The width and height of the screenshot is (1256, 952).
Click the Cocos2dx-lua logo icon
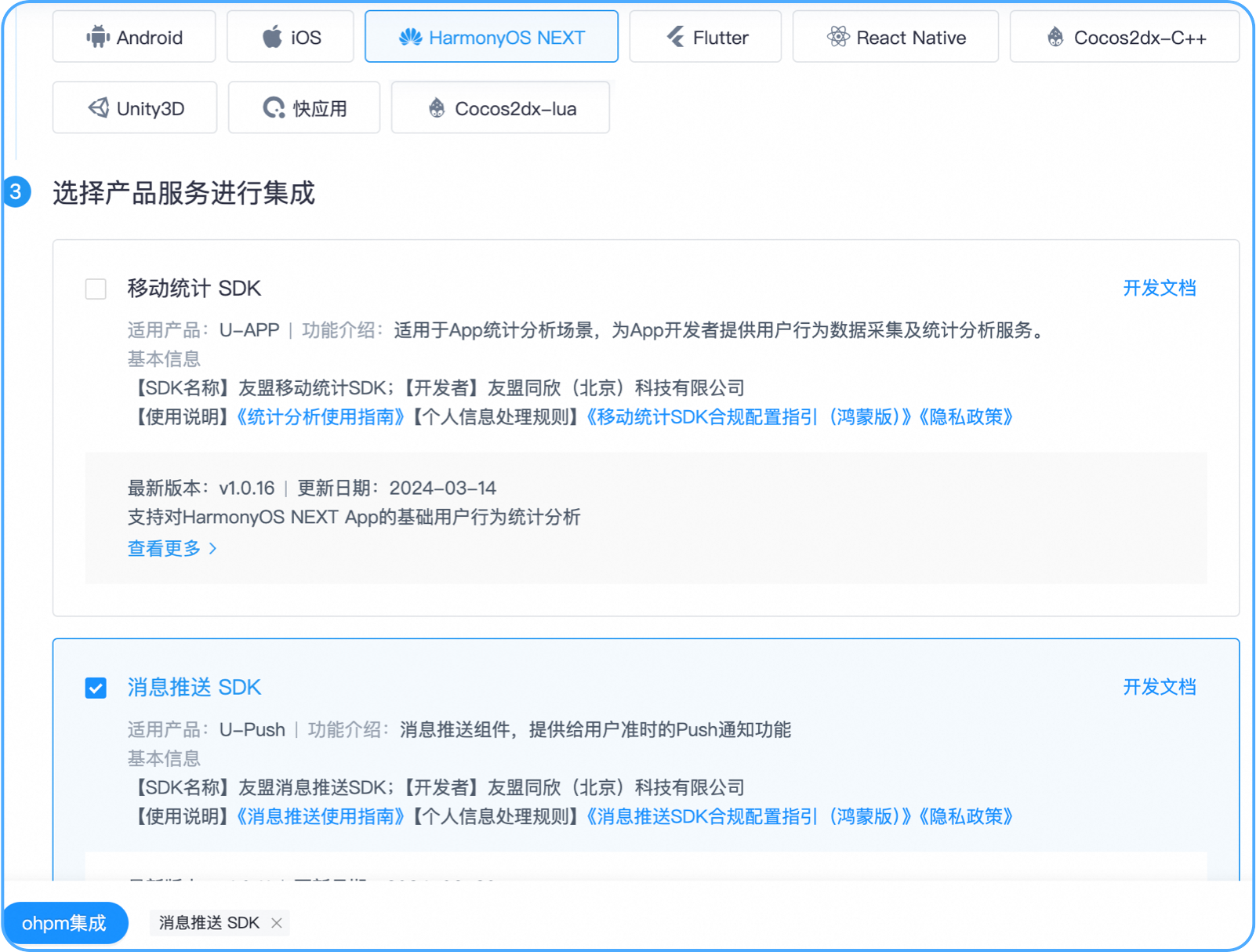click(437, 107)
